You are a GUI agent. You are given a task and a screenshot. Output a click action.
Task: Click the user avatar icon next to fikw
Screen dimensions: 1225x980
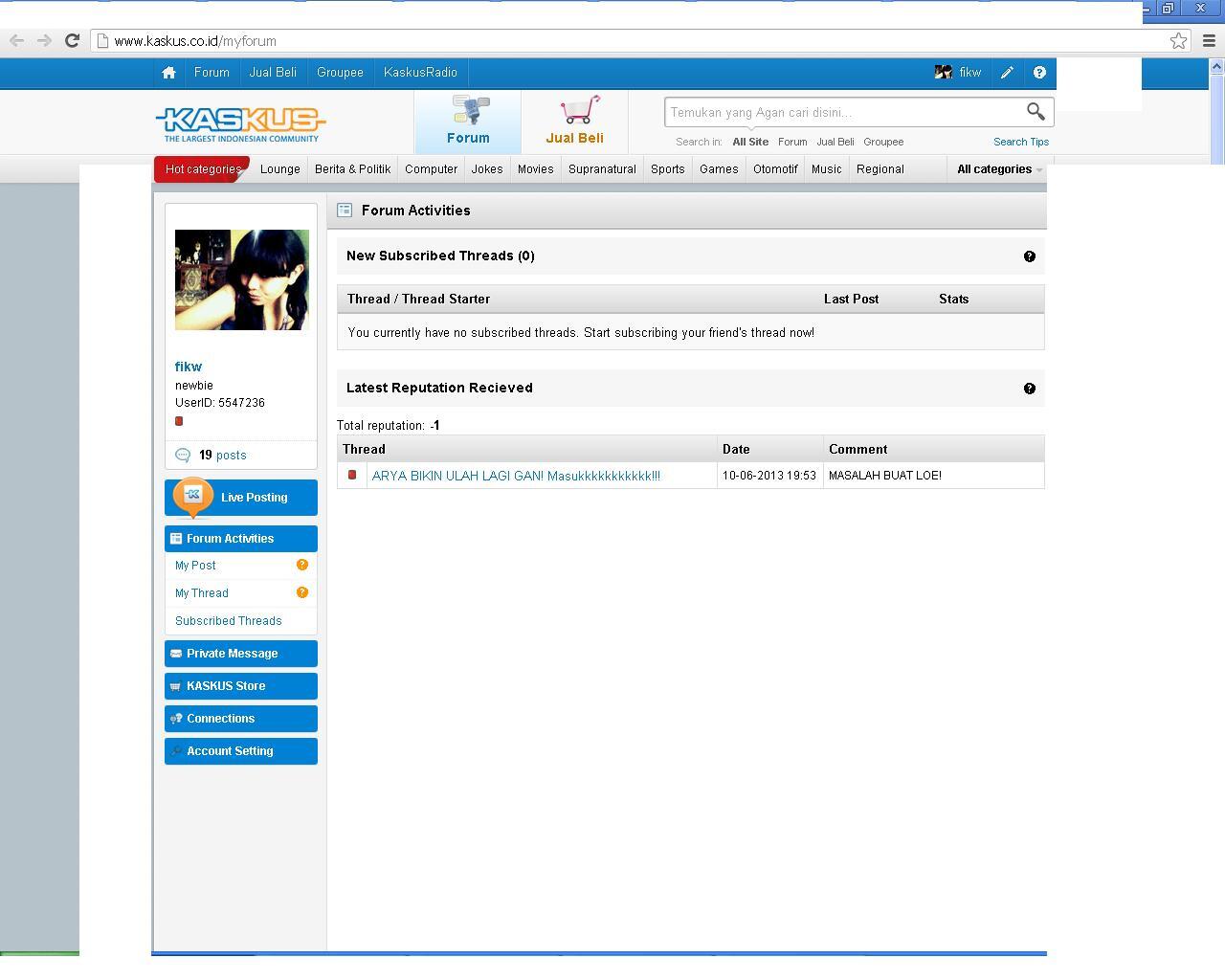(943, 73)
